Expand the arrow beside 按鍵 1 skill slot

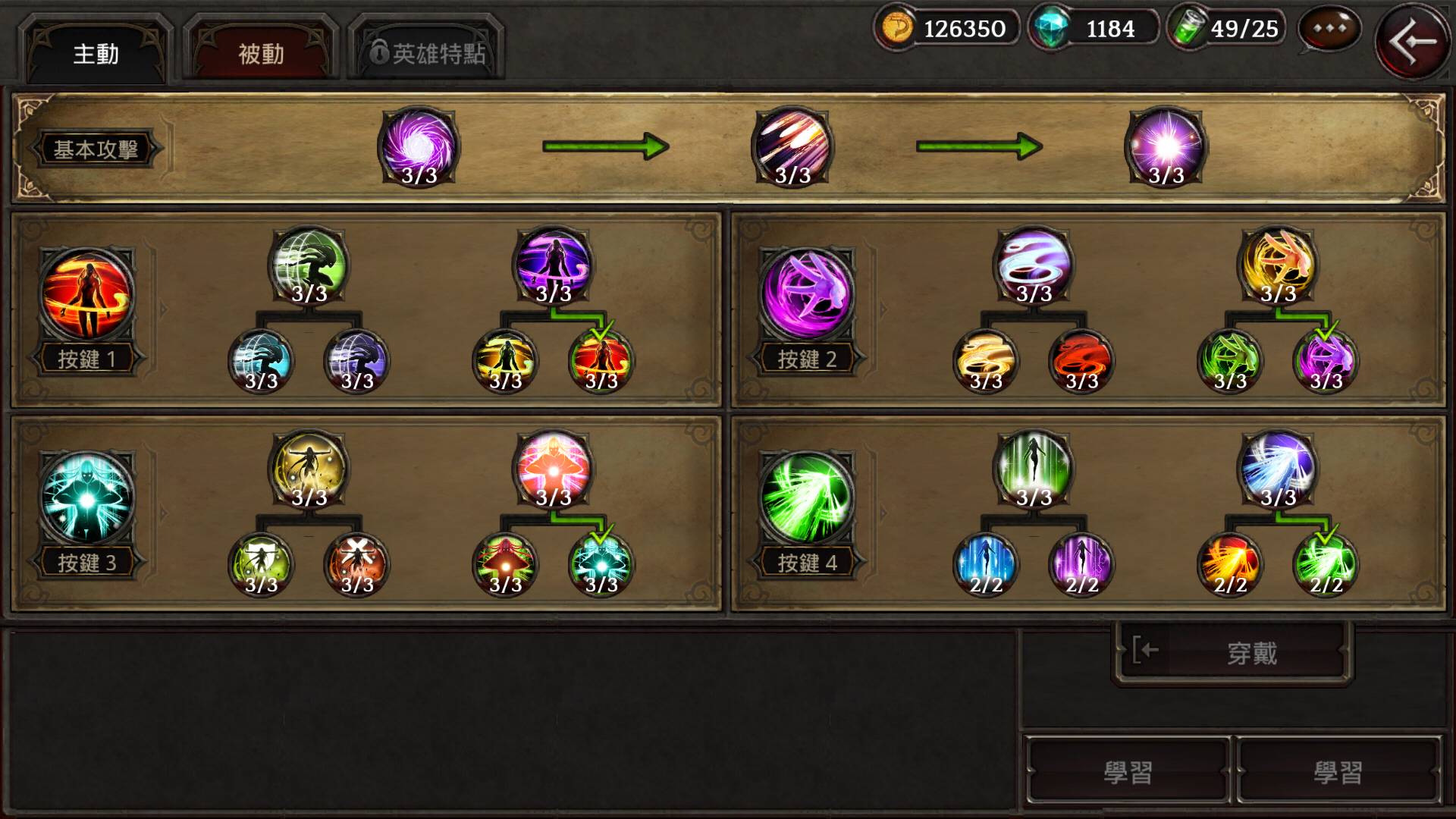click(x=163, y=309)
